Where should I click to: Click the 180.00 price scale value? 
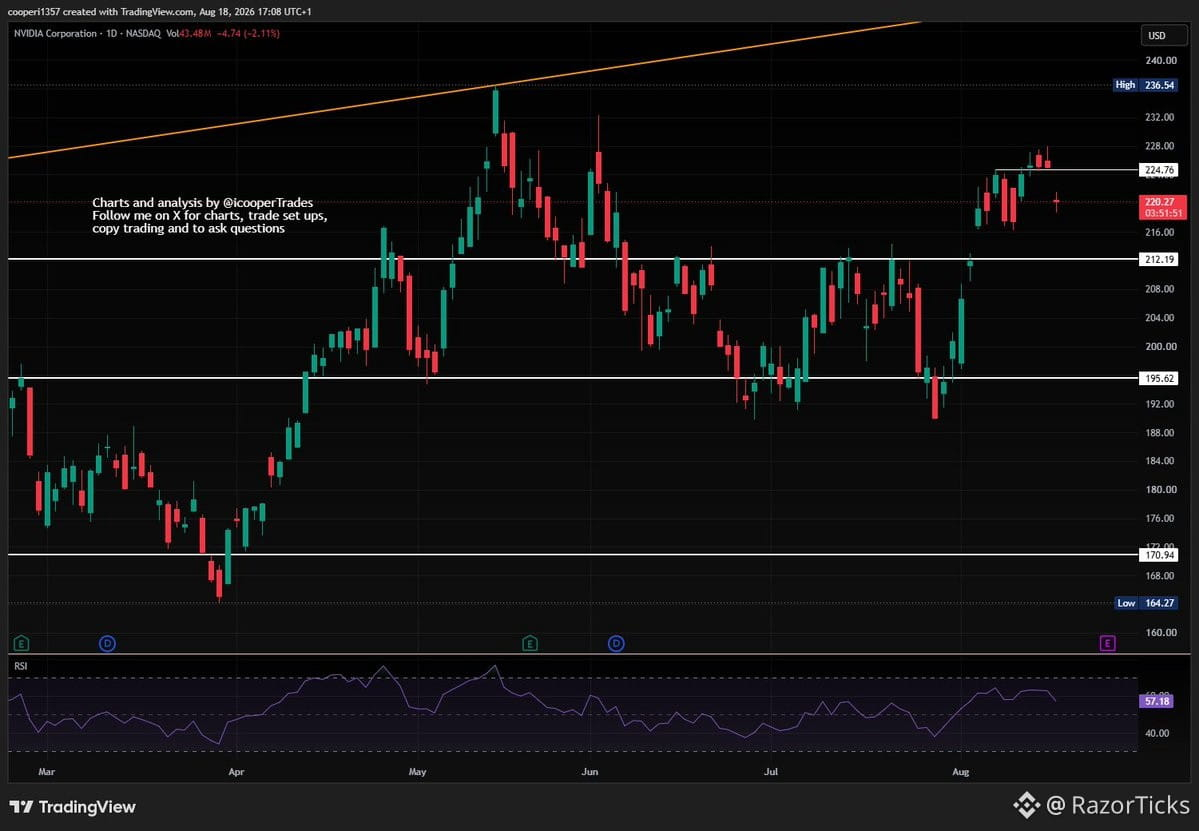coord(1161,489)
